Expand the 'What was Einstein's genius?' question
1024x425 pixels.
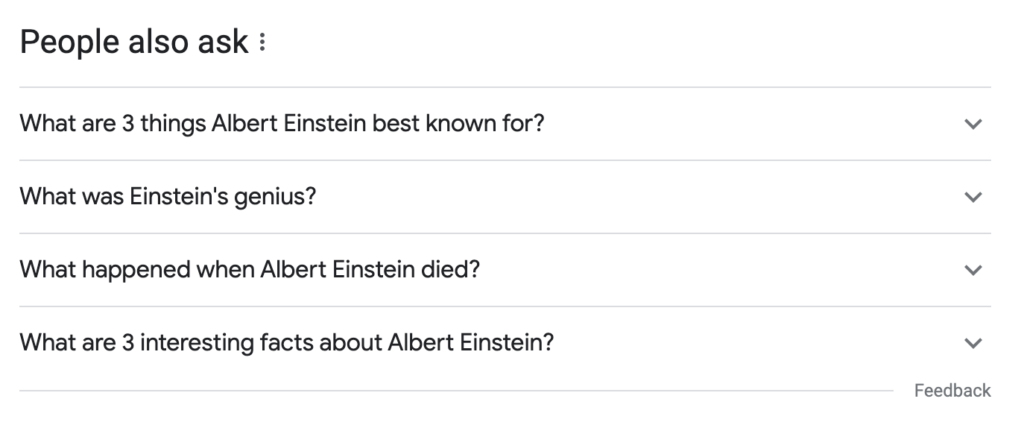[x=168, y=197]
